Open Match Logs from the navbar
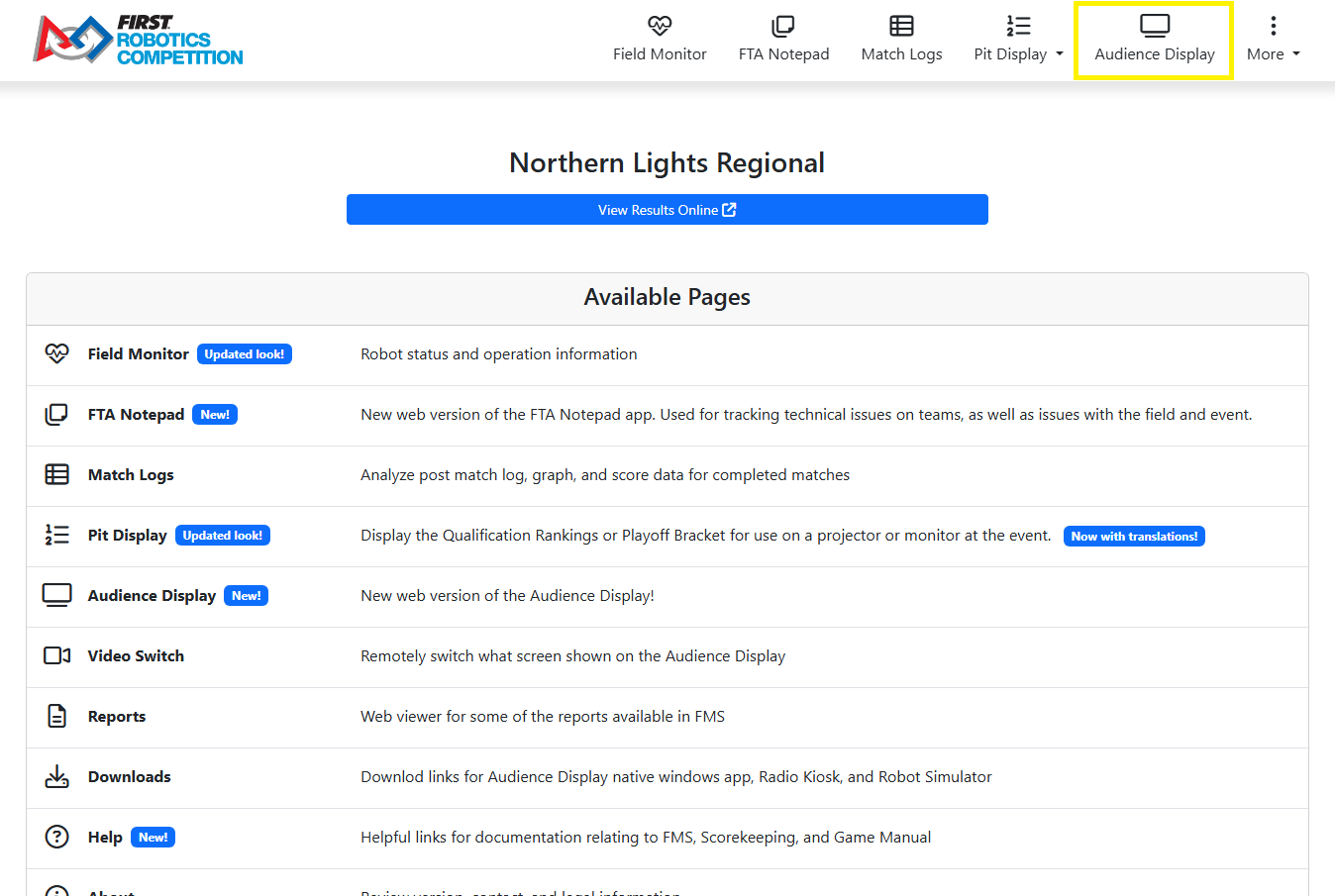 pyautogui.click(x=901, y=54)
